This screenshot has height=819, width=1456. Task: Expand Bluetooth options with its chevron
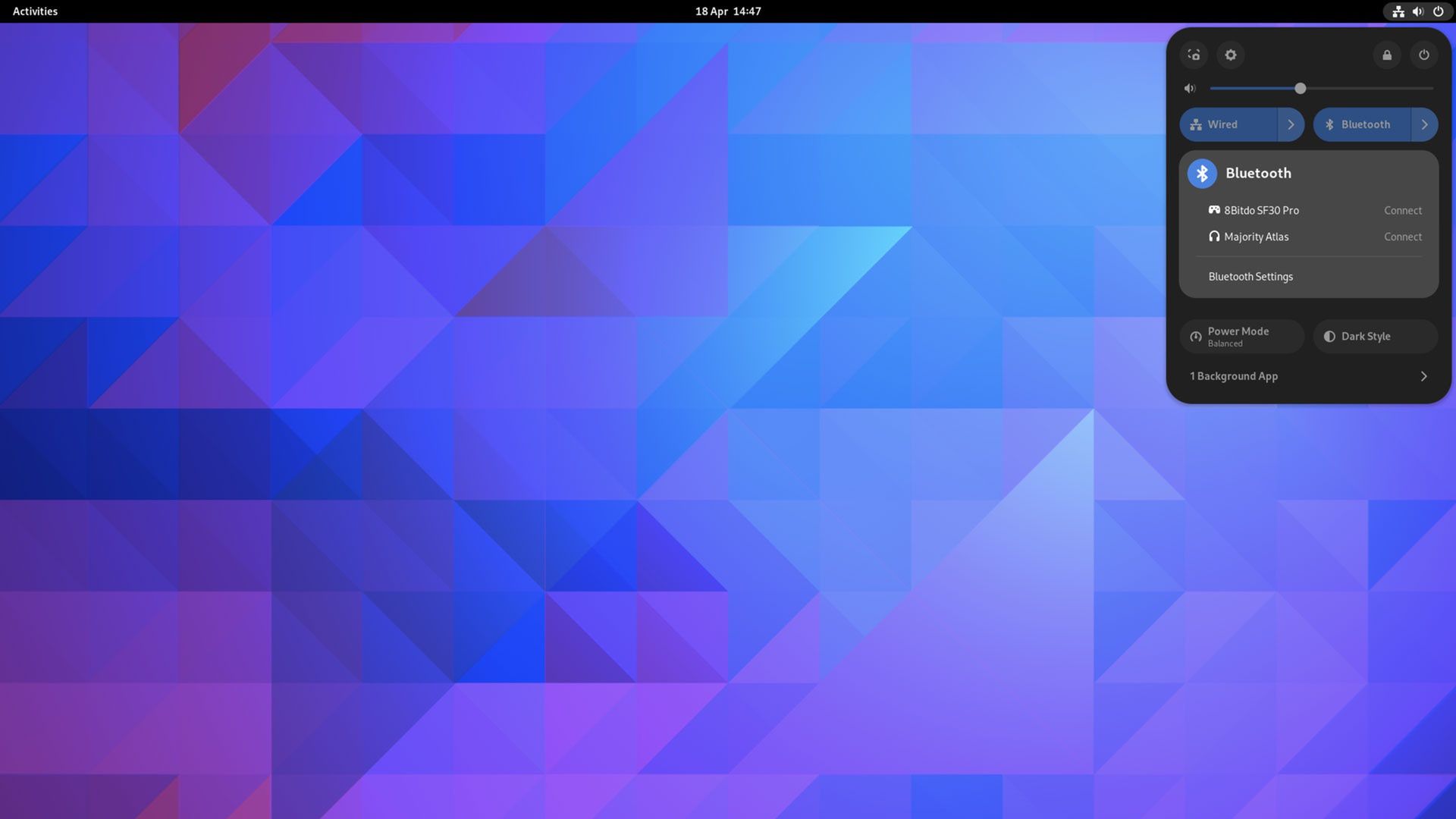point(1424,124)
